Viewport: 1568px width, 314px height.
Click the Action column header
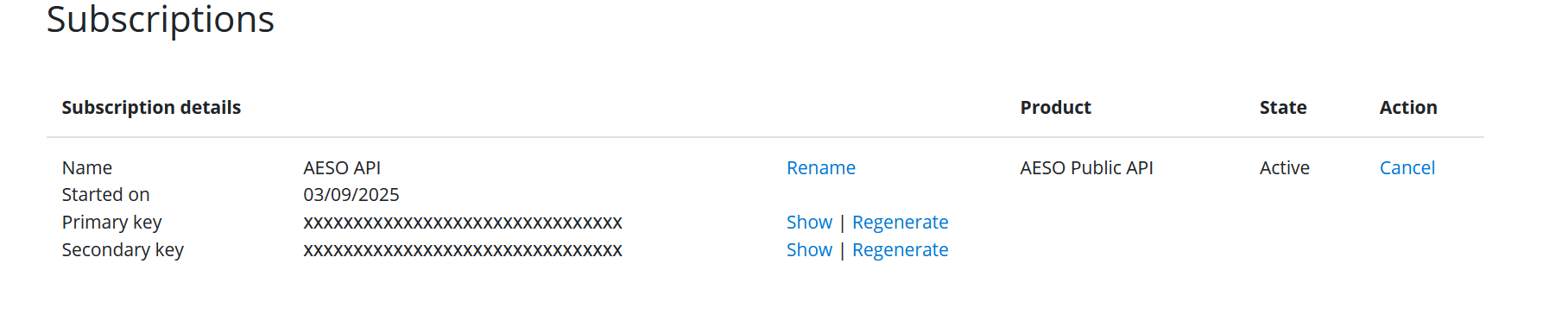point(1407,107)
